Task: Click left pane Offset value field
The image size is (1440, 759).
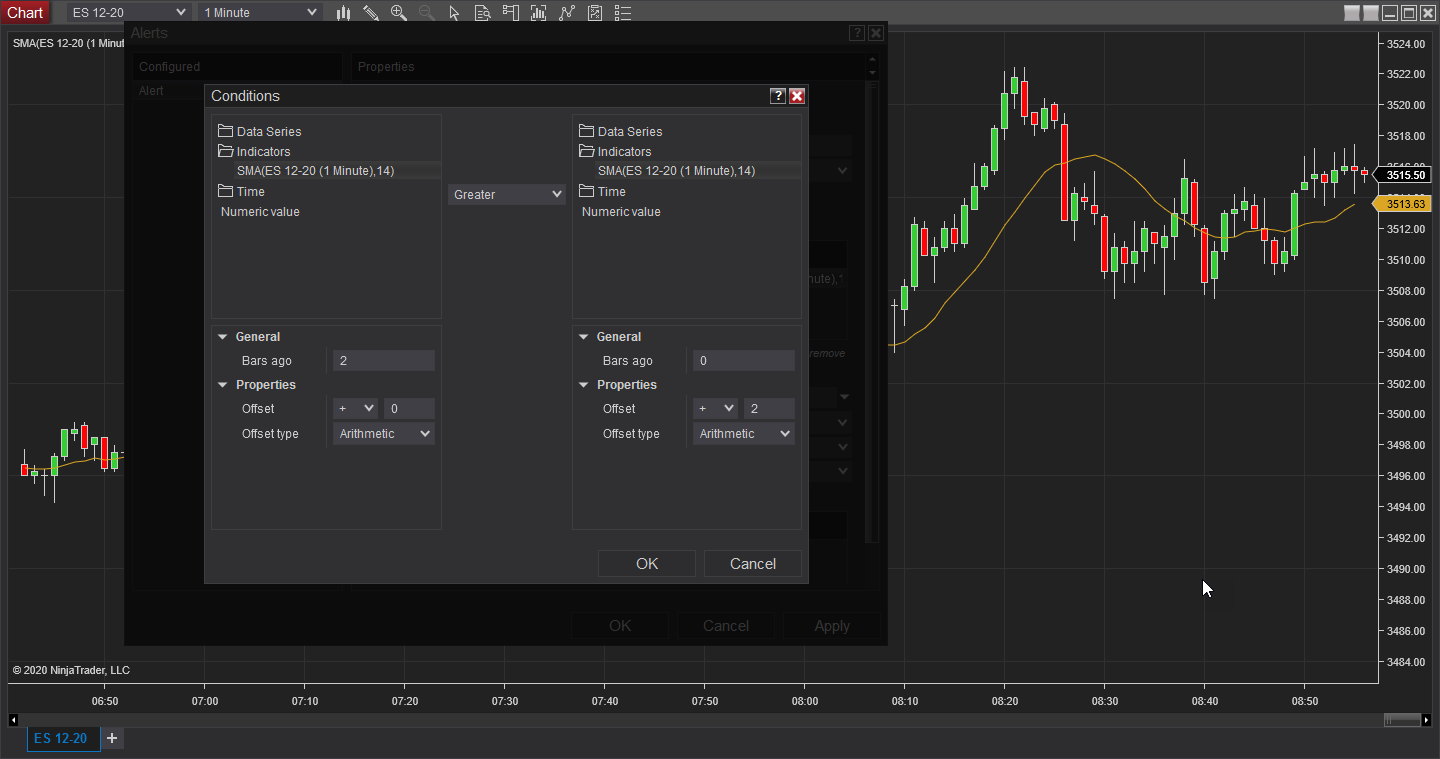Action: click(409, 408)
